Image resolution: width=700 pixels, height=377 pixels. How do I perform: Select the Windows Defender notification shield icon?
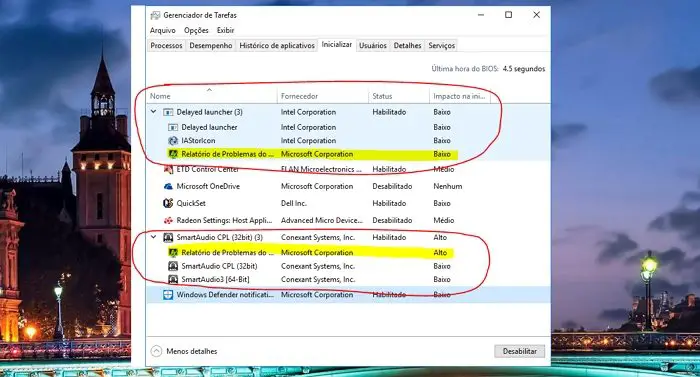click(x=168, y=295)
